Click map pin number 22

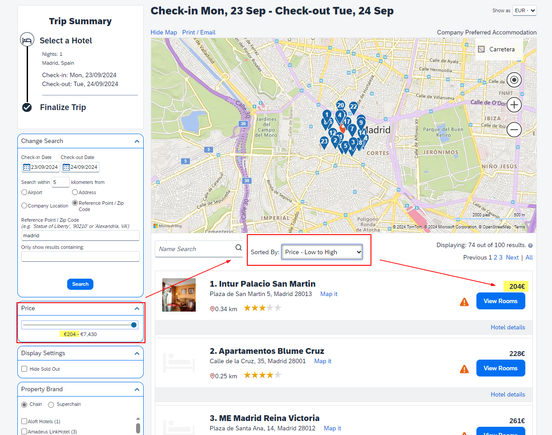[353, 107]
